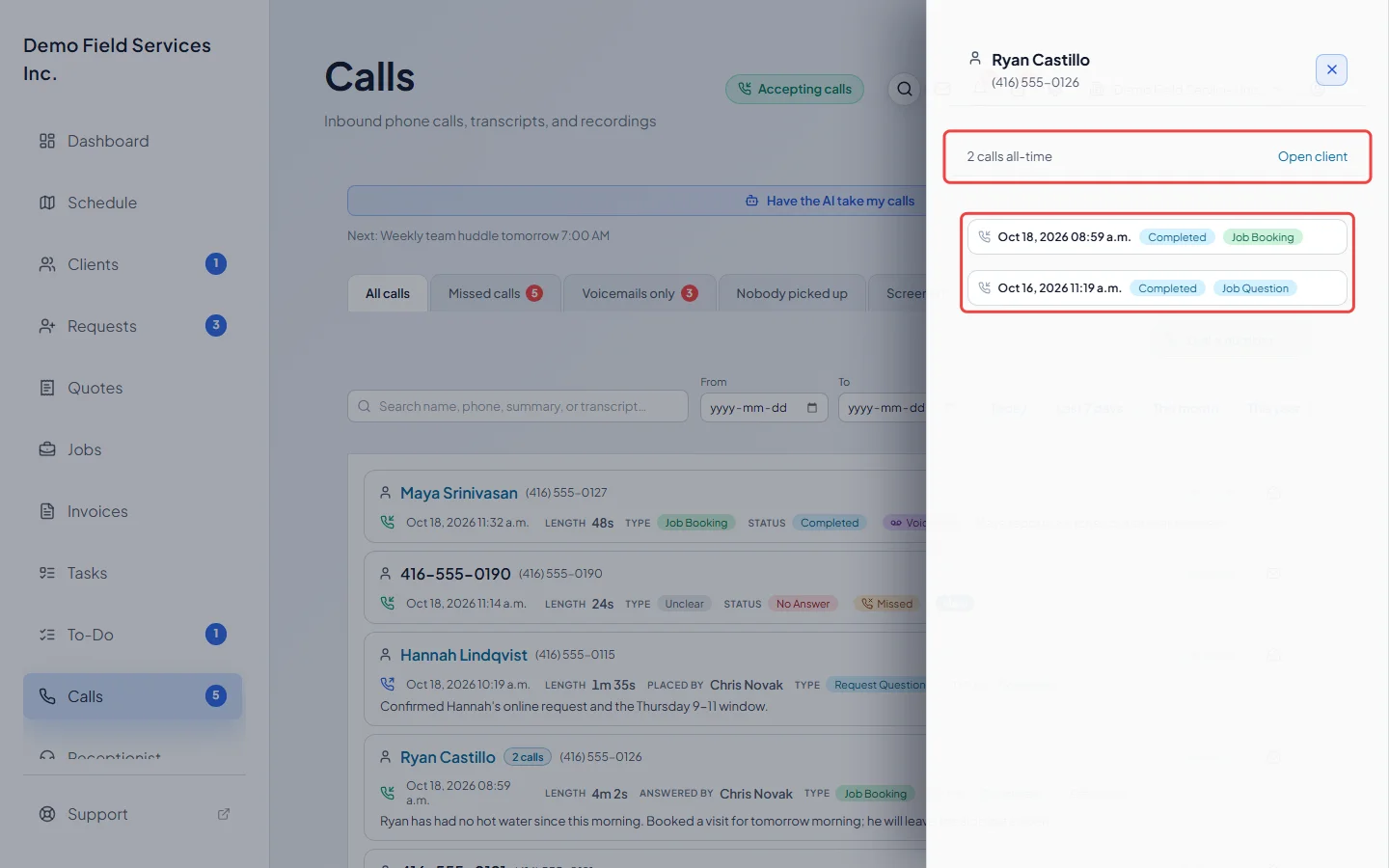Close the Ryan Castillo panel
The width and height of the screenshot is (1389, 868).
1331,69
